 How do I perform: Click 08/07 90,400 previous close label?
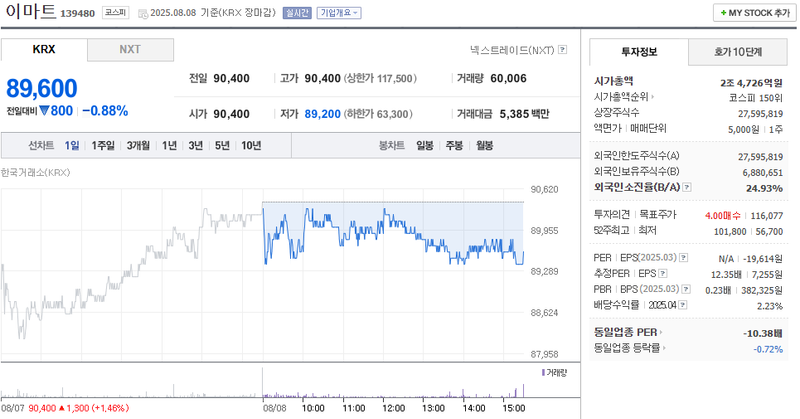[x=65, y=408]
